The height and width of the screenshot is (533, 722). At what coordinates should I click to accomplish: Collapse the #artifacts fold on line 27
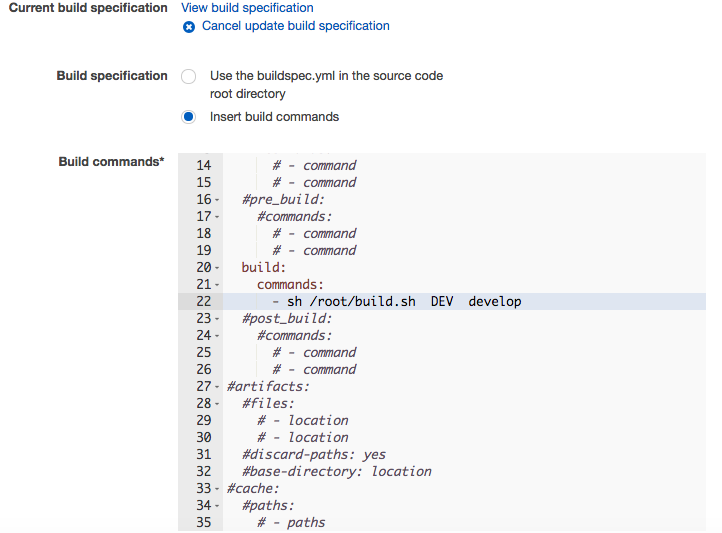pos(216,387)
